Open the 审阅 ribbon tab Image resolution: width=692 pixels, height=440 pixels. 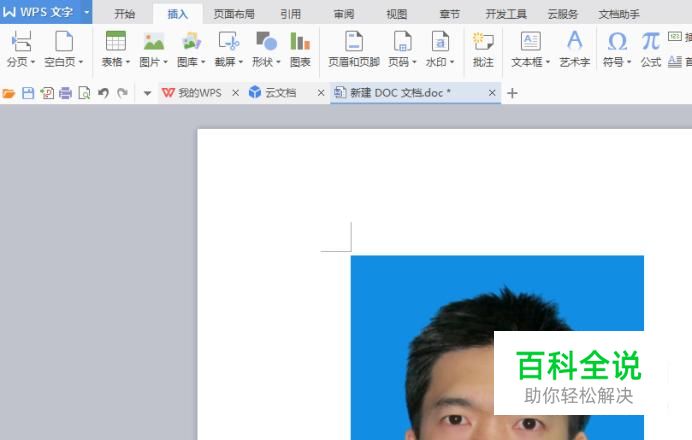(x=344, y=14)
